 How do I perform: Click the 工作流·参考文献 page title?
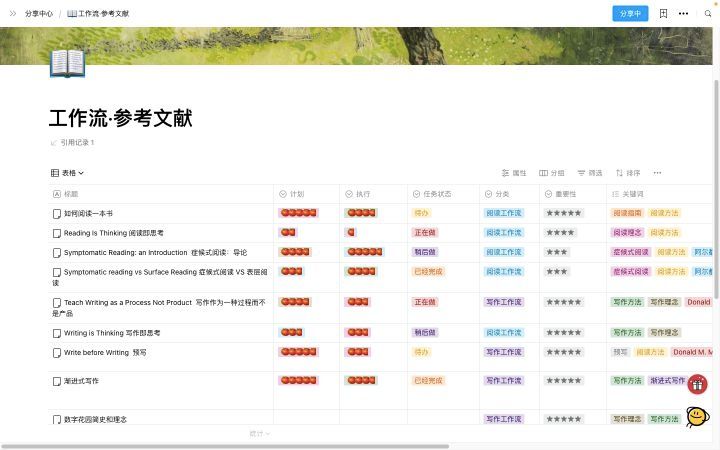pos(121,118)
